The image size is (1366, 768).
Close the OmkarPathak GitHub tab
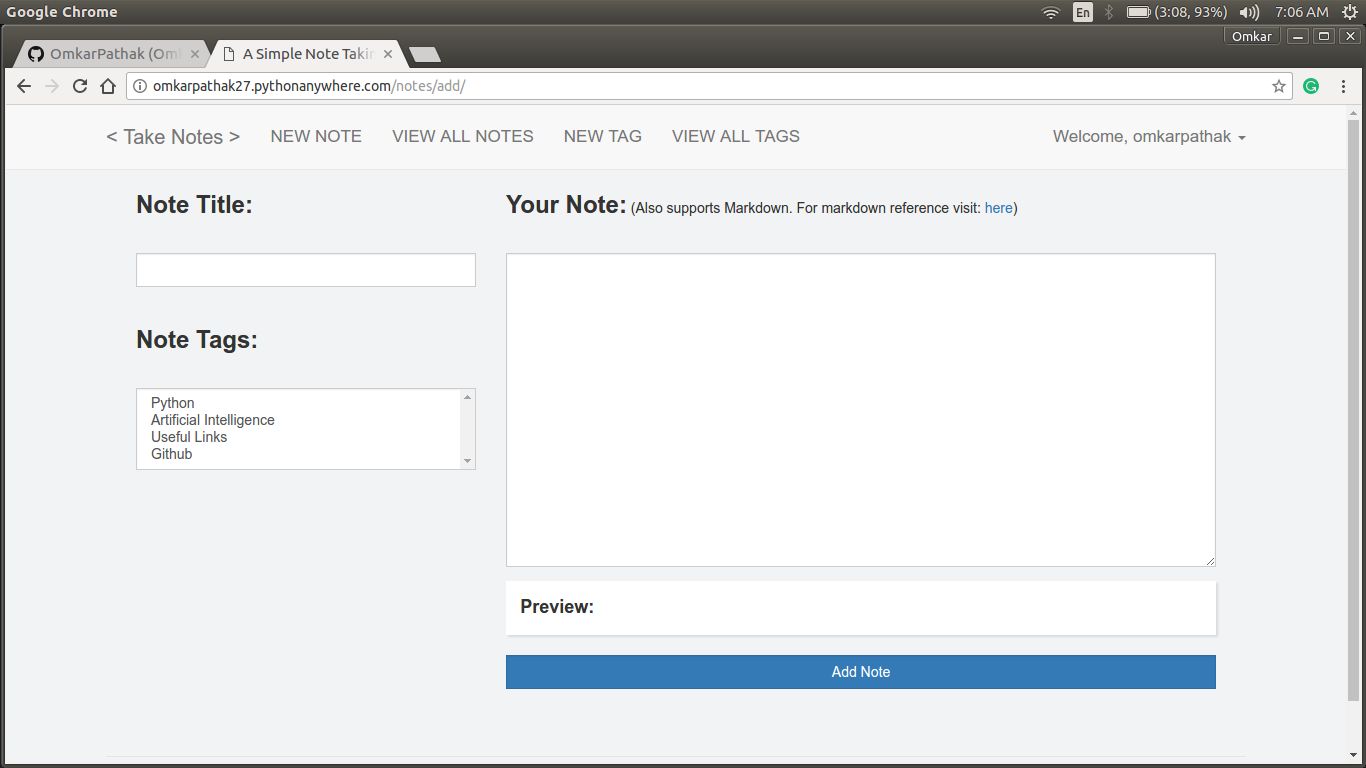point(195,54)
